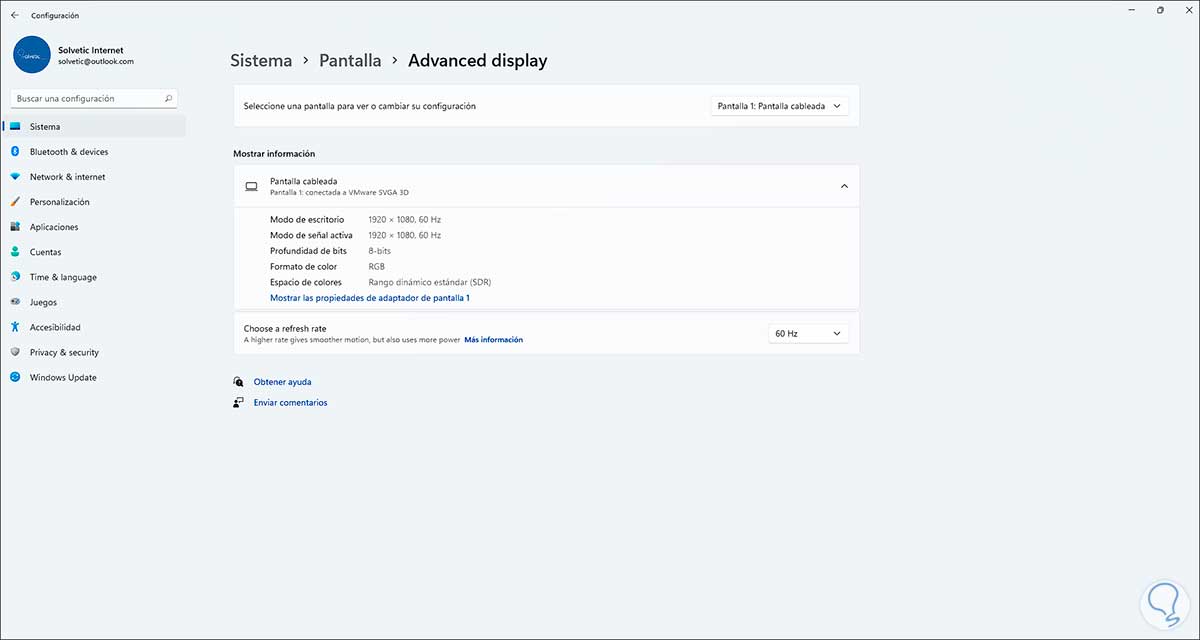Image resolution: width=1200 pixels, height=640 pixels.
Task: Click the Privacy & security shield icon
Action: pyautogui.click(x=15, y=352)
